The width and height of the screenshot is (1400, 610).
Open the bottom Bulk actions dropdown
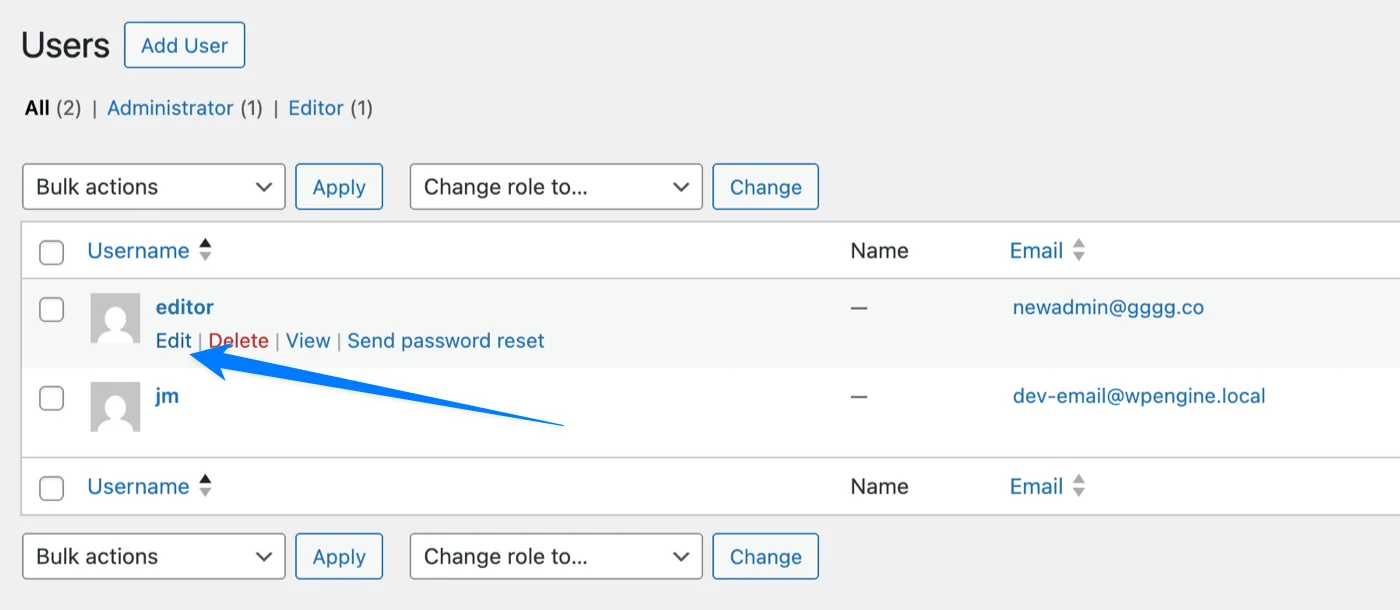pyautogui.click(x=153, y=556)
